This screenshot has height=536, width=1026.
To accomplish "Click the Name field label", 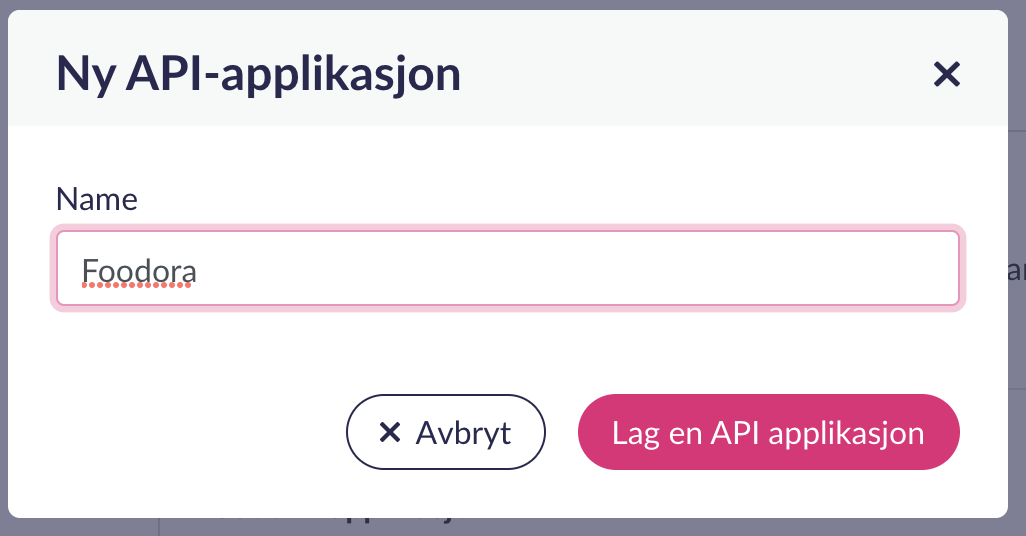I will (96, 198).
